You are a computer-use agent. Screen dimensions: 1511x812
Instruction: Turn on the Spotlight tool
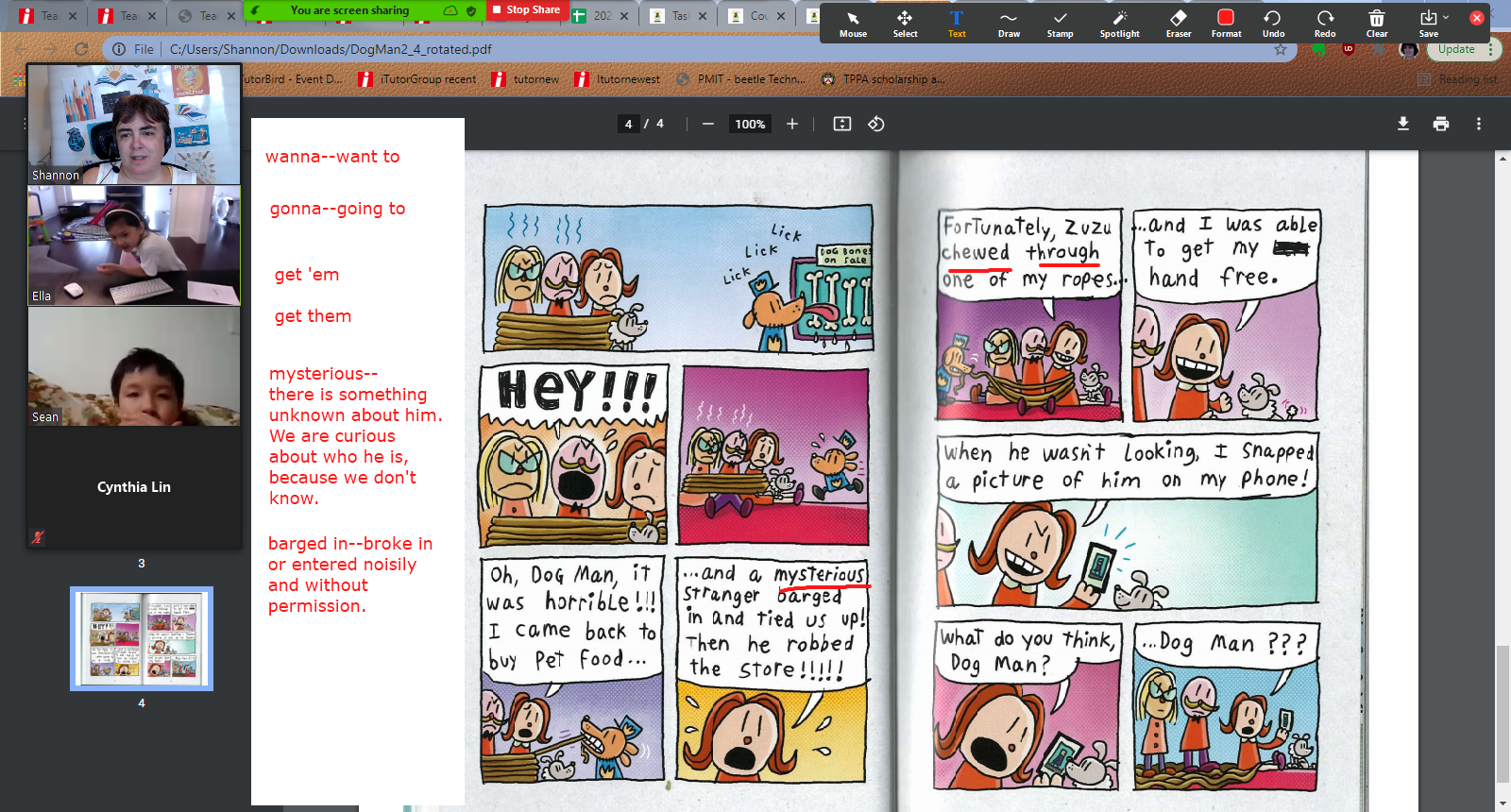coord(1119,24)
